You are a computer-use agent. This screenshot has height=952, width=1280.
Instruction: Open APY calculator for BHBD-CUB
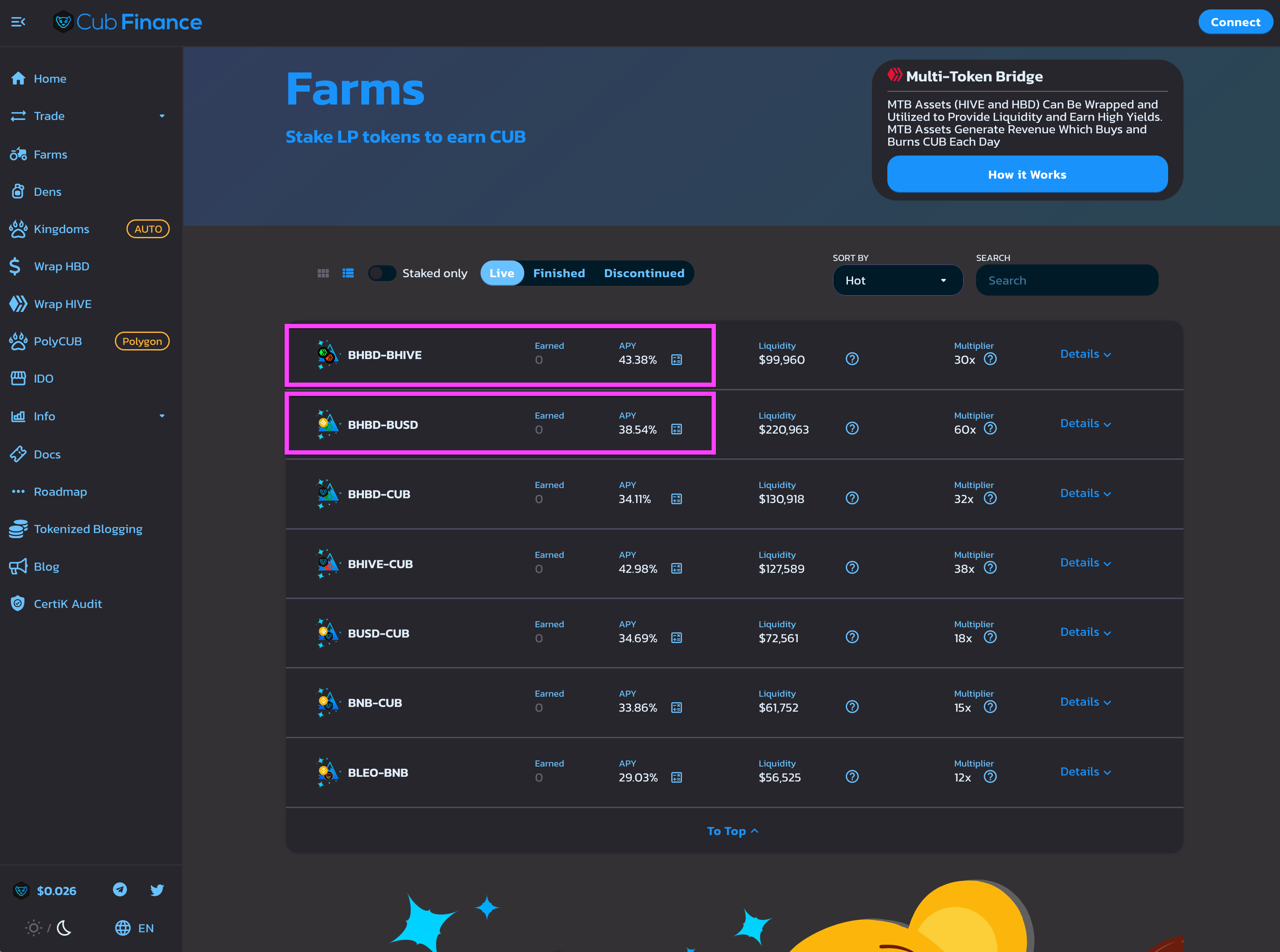[676, 499]
